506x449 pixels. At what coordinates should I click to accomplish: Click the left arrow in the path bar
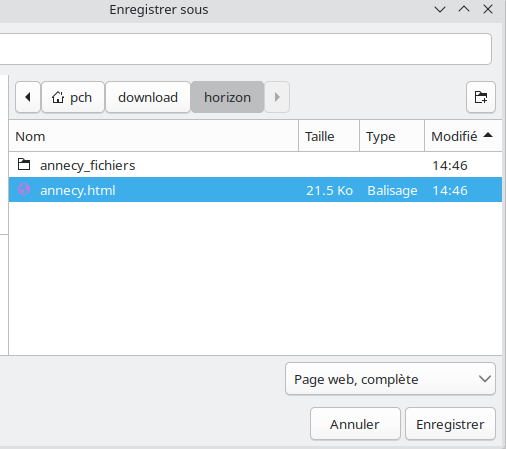[28, 97]
